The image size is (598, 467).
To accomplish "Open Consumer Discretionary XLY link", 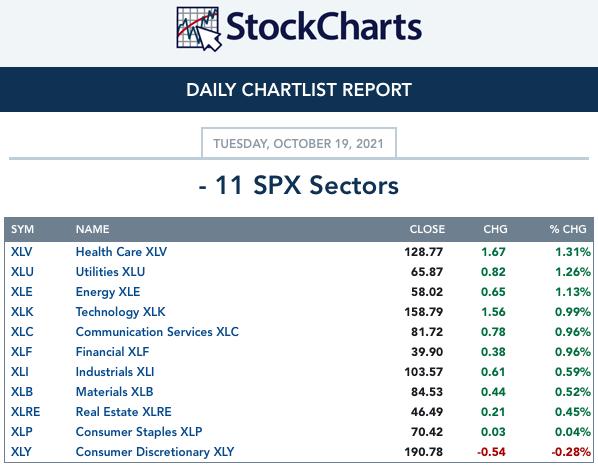I will click(155, 452).
